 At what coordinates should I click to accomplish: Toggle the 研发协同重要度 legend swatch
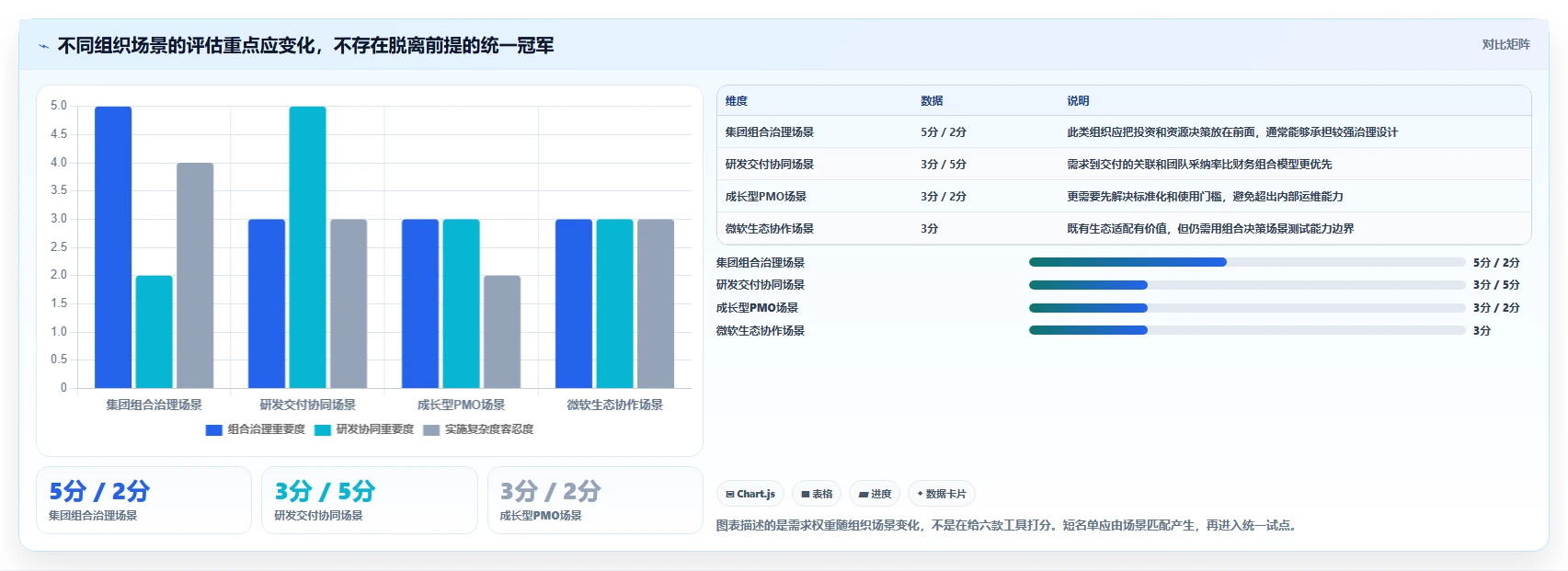pyautogui.click(x=323, y=430)
